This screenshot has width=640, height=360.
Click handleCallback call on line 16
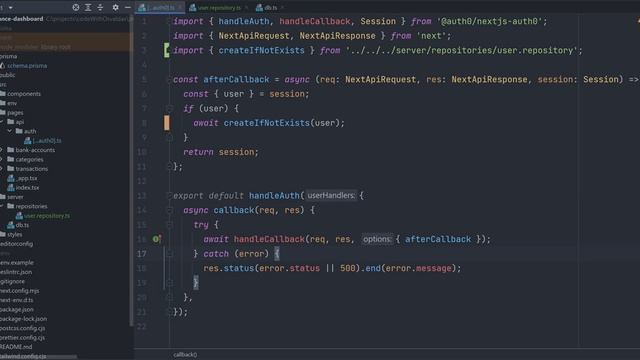[269, 239]
